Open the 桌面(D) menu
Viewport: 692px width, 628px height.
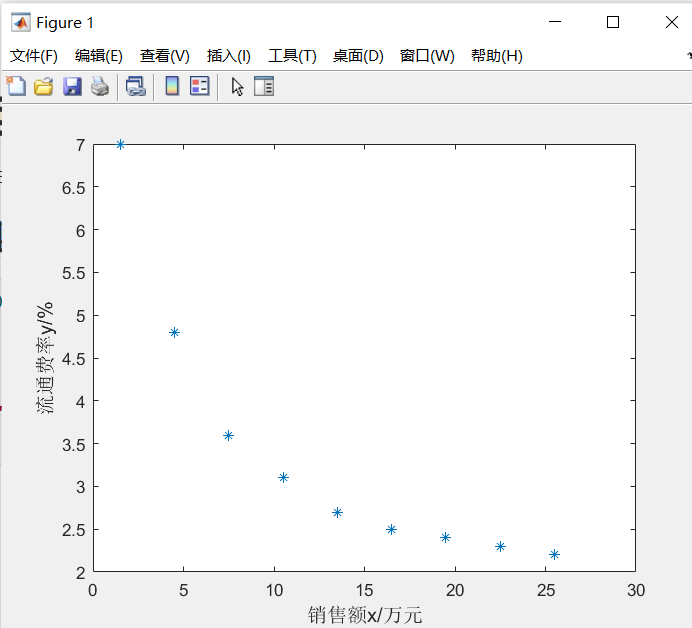point(358,56)
